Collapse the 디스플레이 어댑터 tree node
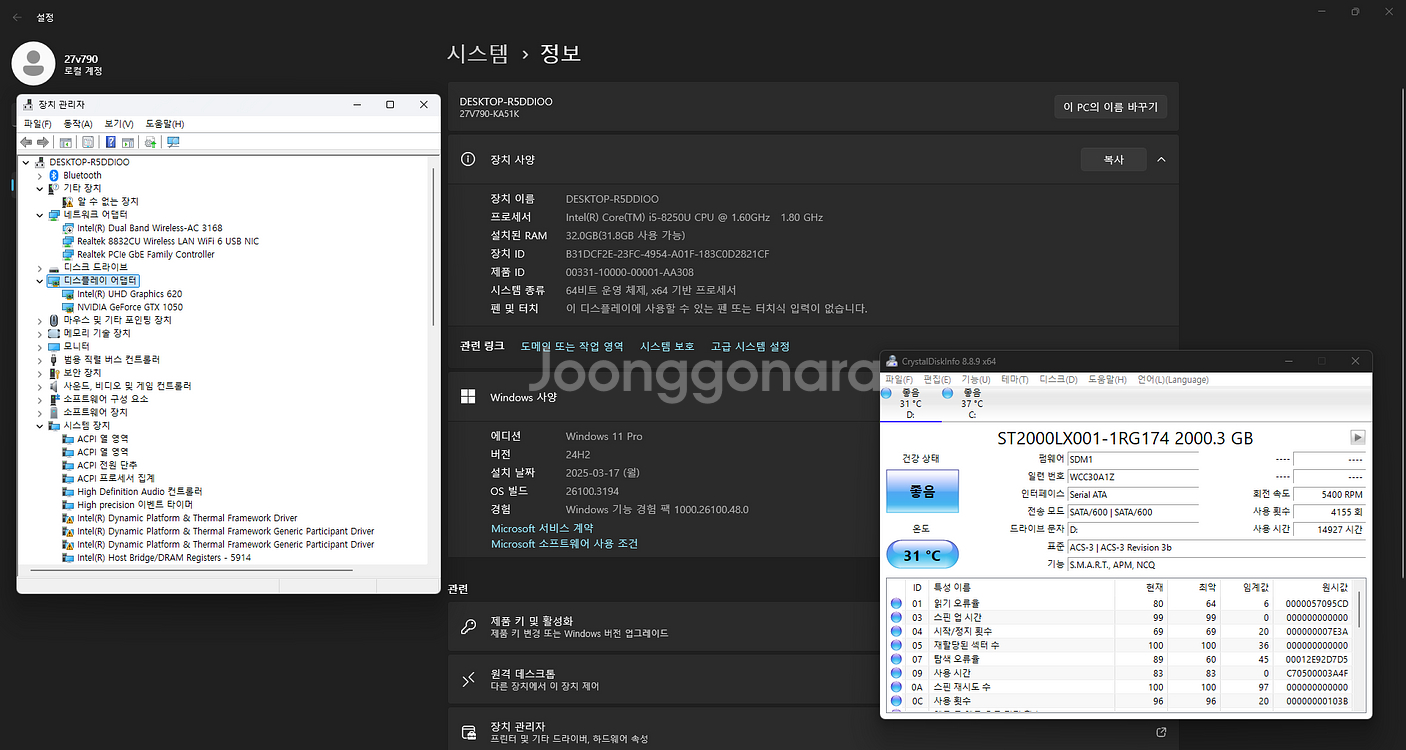This screenshot has height=750, width=1406. tap(38, 280)
